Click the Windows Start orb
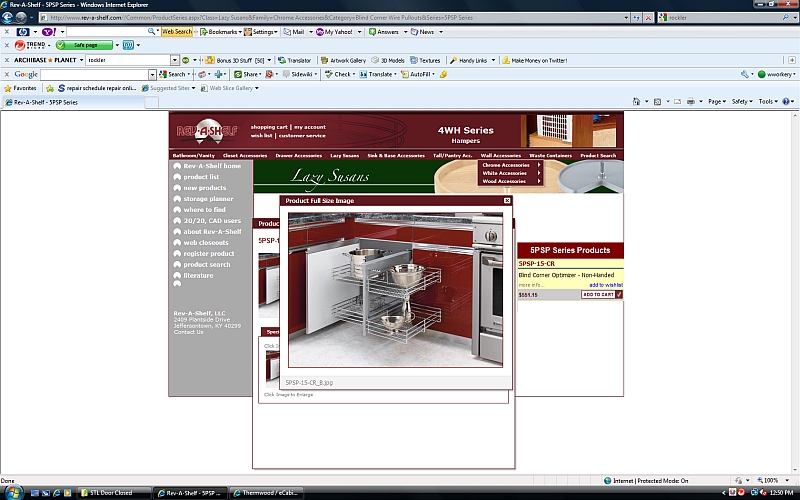 pos(13,493)
